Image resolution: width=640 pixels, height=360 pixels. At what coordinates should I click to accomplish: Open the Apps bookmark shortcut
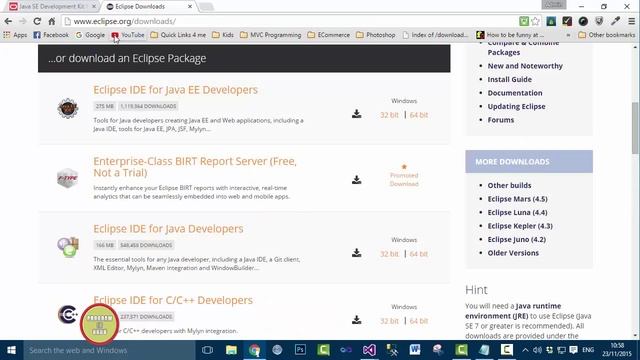[x=15, y=35]
